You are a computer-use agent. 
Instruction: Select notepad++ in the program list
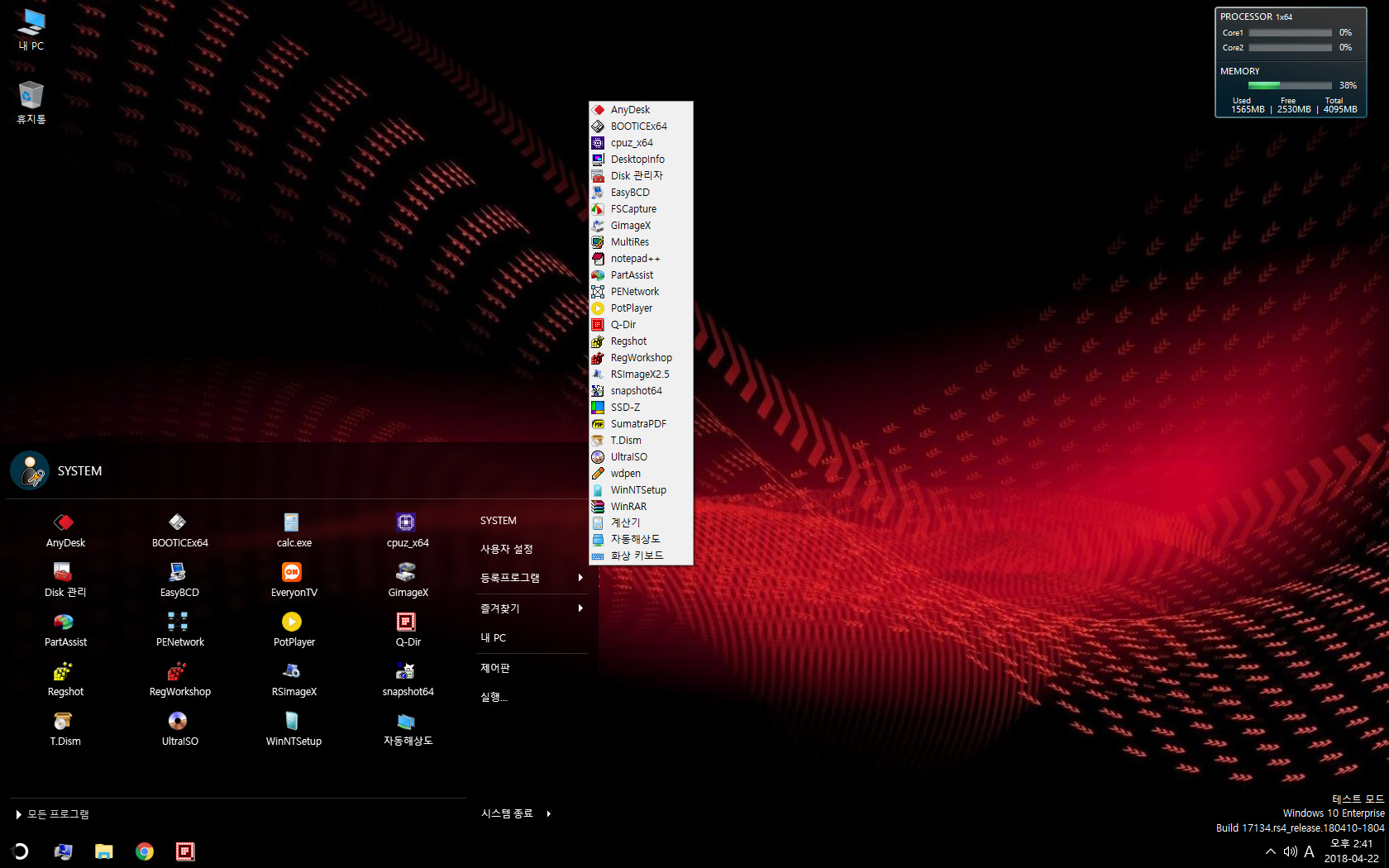click(x=641, y=259)
